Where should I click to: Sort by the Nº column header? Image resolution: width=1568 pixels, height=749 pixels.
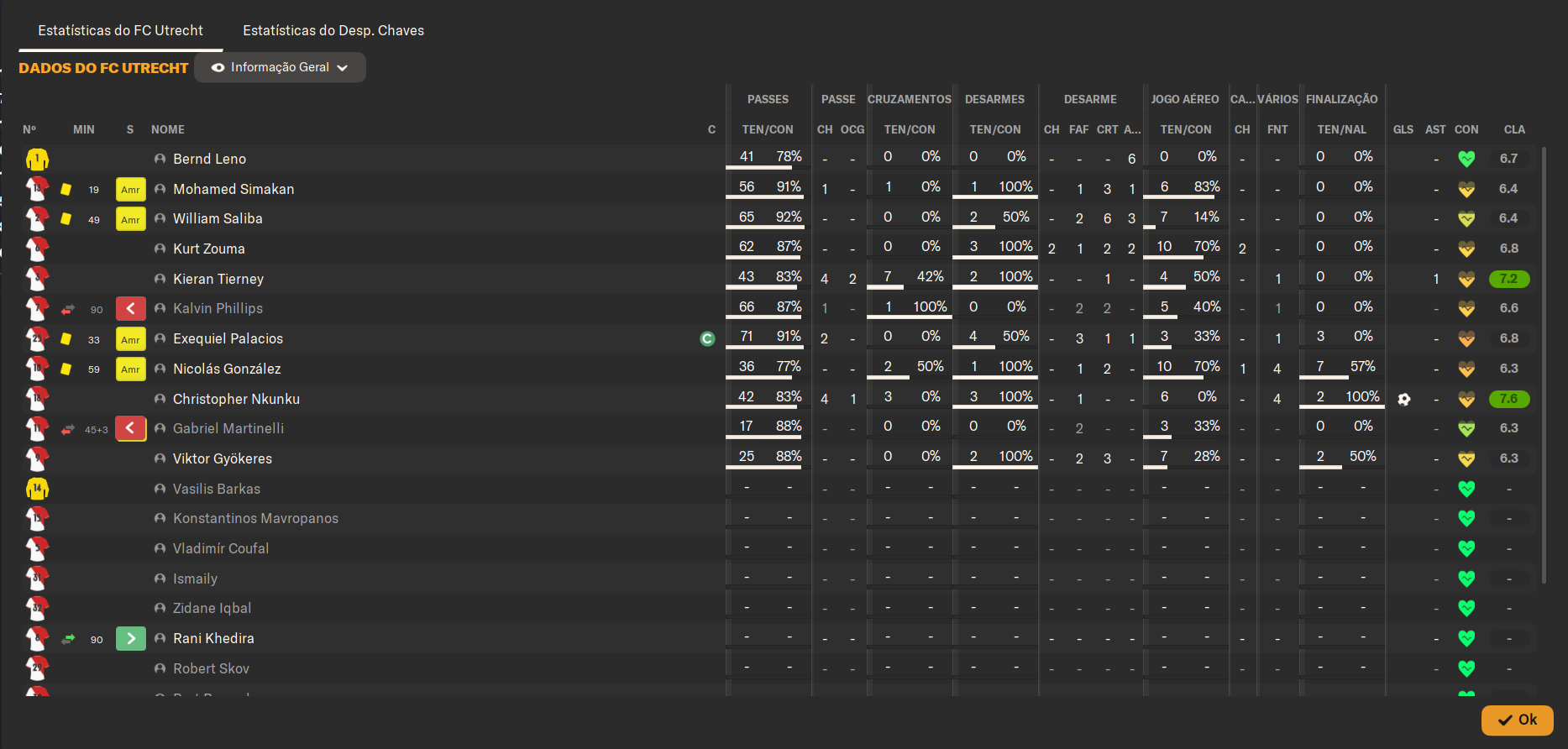(x=29, y=129)
